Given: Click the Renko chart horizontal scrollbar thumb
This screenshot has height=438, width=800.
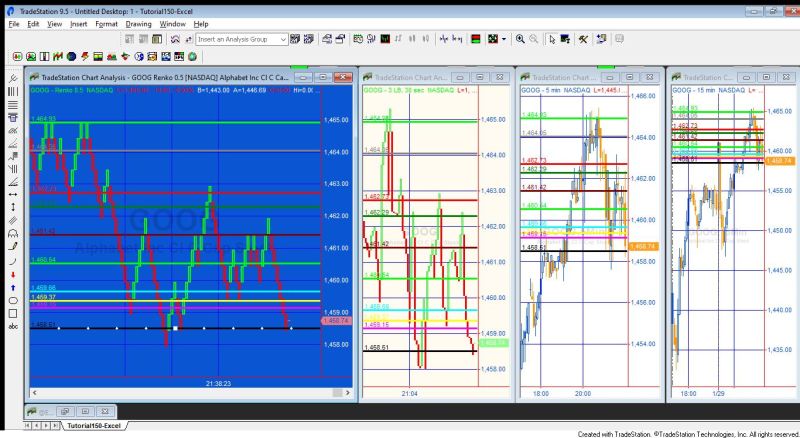Looking at the screenshot, I should coord(337,393).
